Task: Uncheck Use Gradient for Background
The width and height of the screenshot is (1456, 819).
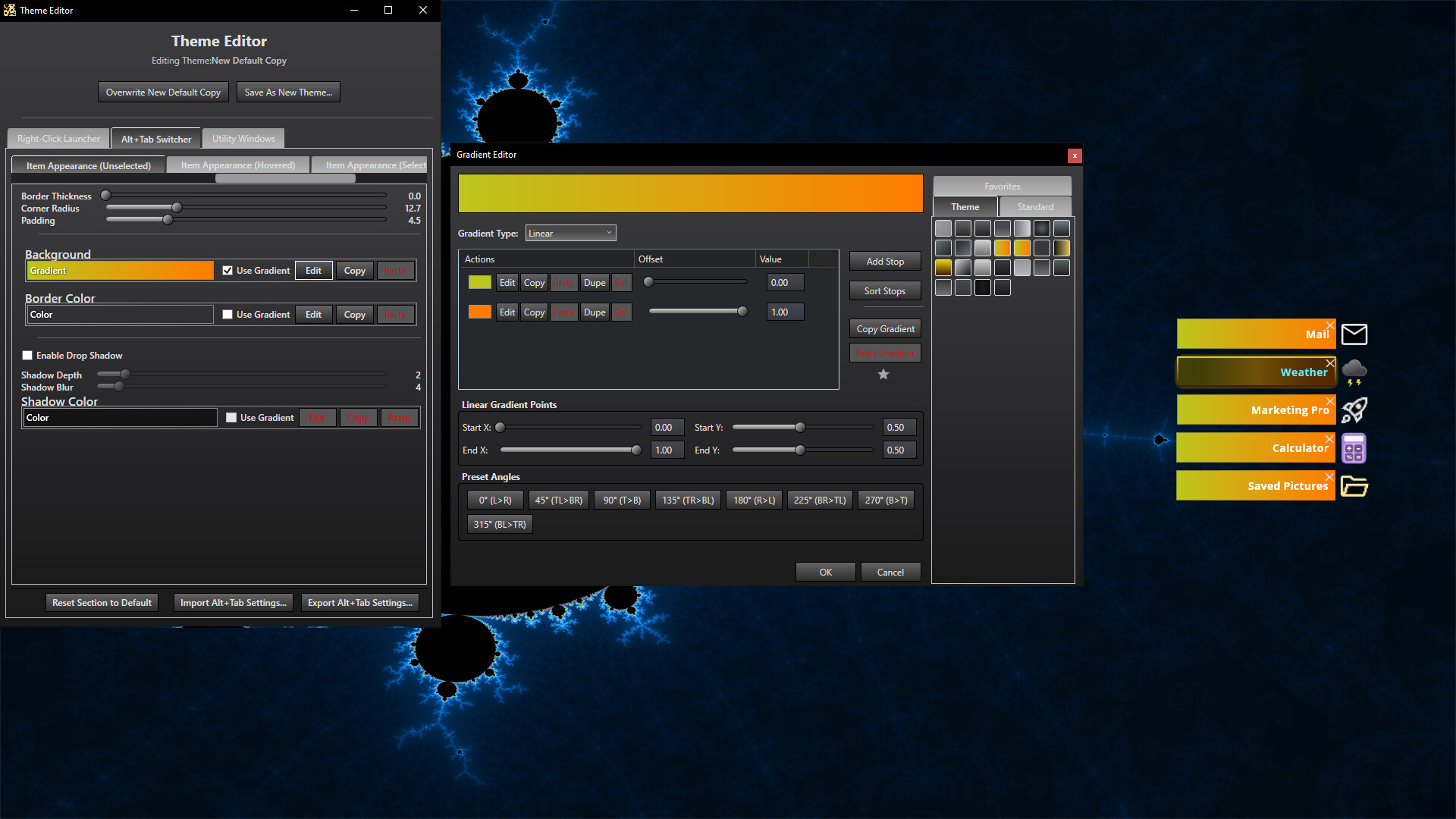Action: pos(228,270)
